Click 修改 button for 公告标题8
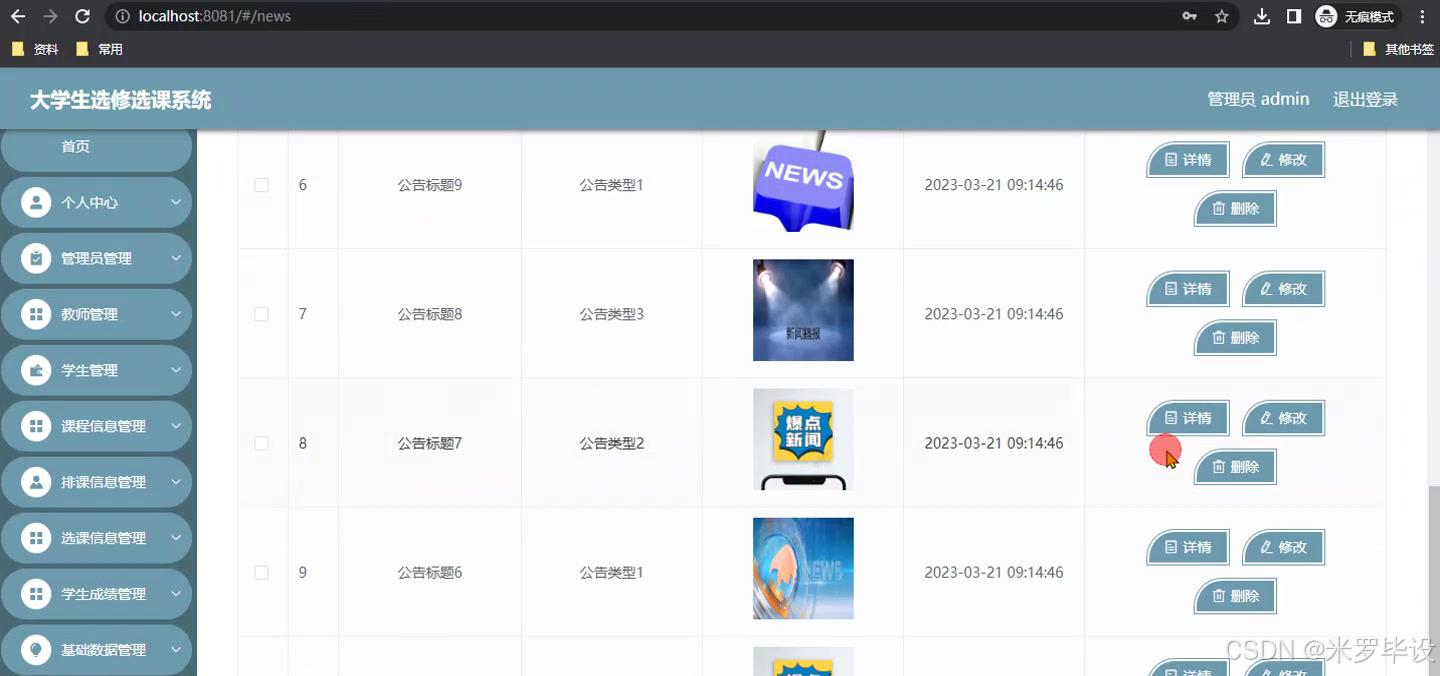Image resolution: width=1440 pixels, height=676 pixels. 1284,289
